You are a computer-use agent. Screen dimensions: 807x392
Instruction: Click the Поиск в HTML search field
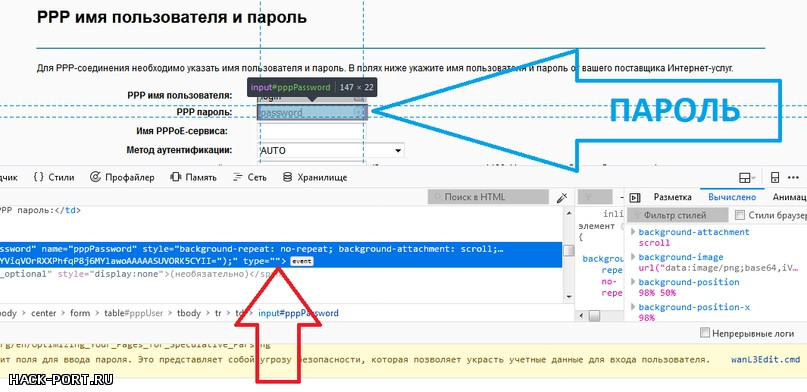(488, 197)
